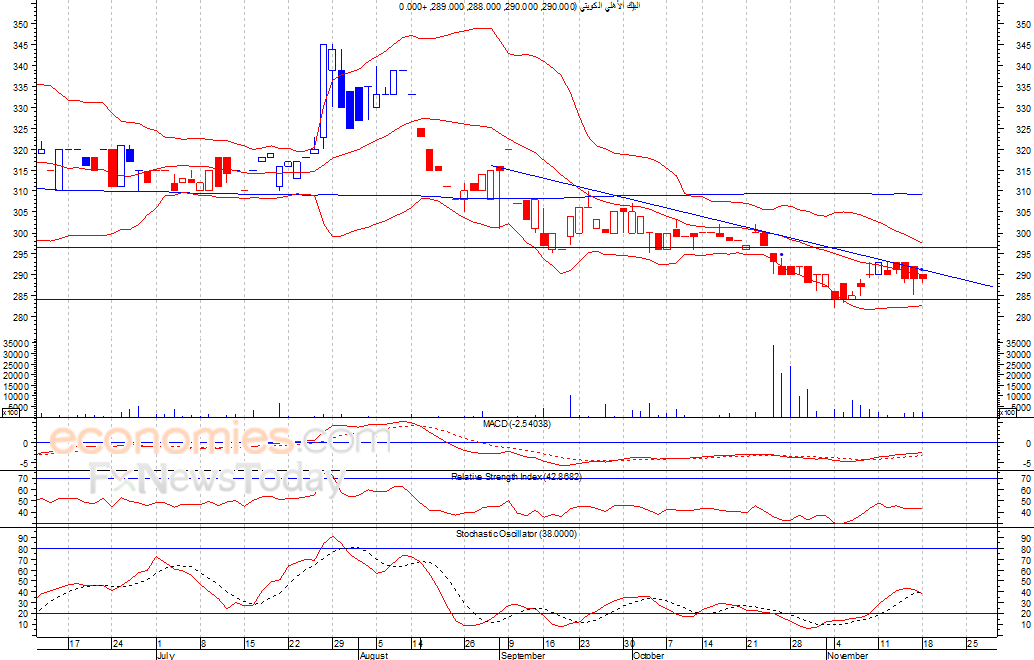This screenshot has width=1034, height=660.
Task: Select the 280 label on the right price axis
Action: 1023,318
